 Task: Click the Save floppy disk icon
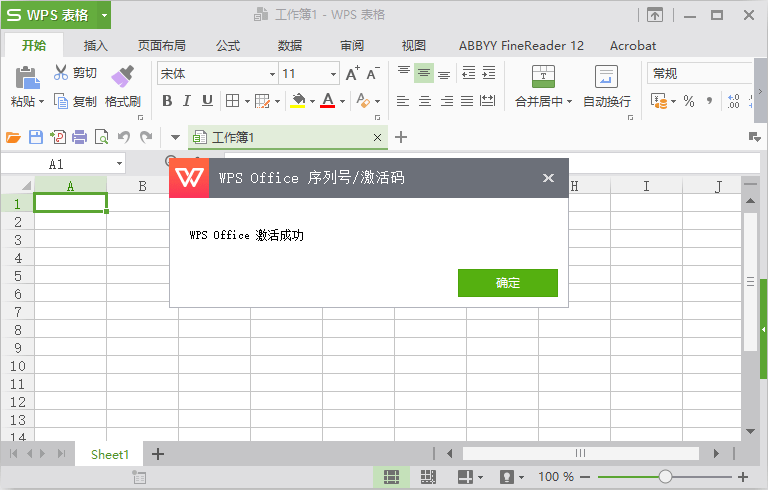[36, 137]
